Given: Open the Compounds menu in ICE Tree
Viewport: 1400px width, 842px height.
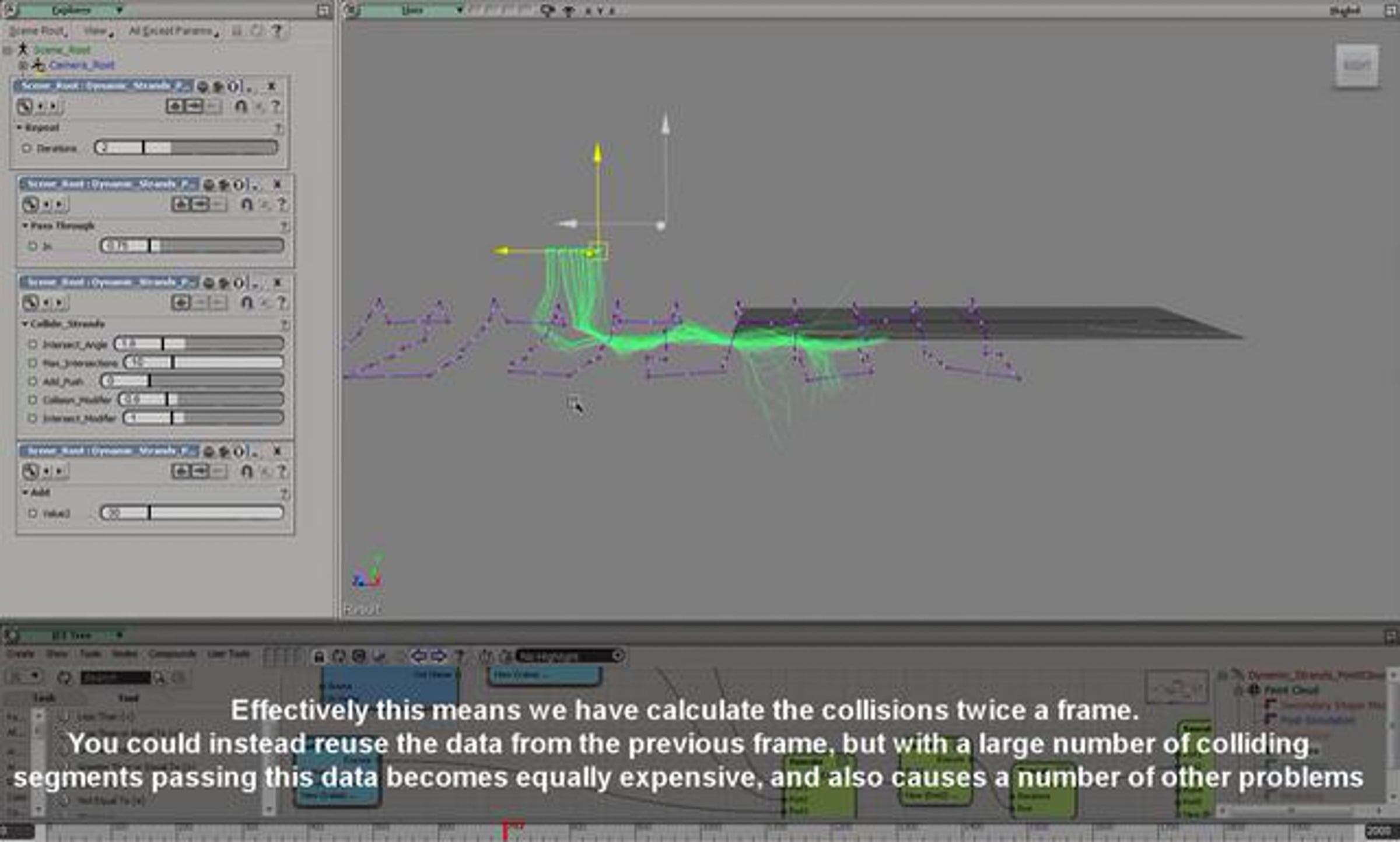Looking at the screenshot, I should point(171,654).
